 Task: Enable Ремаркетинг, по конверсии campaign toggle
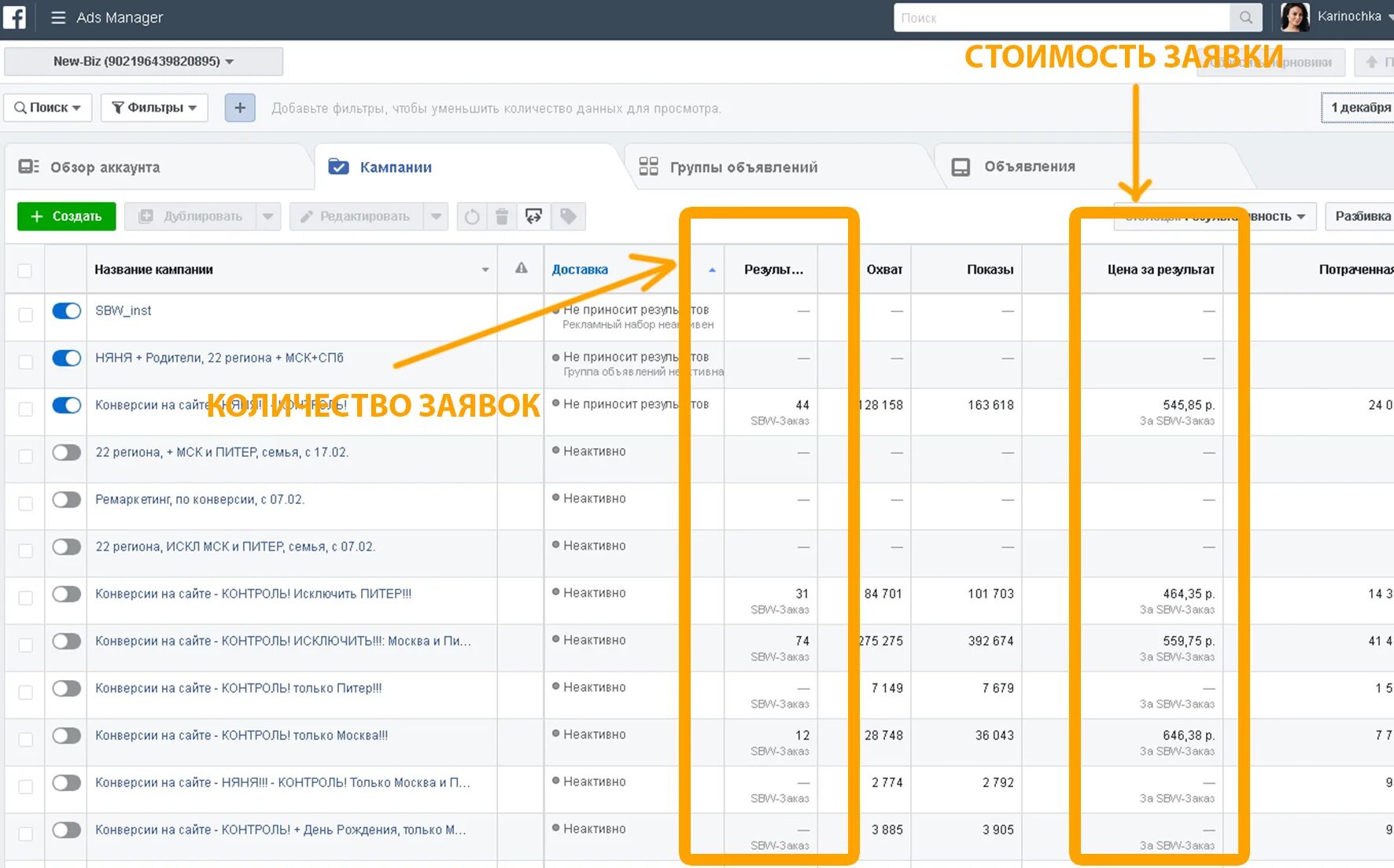[67, 499]
